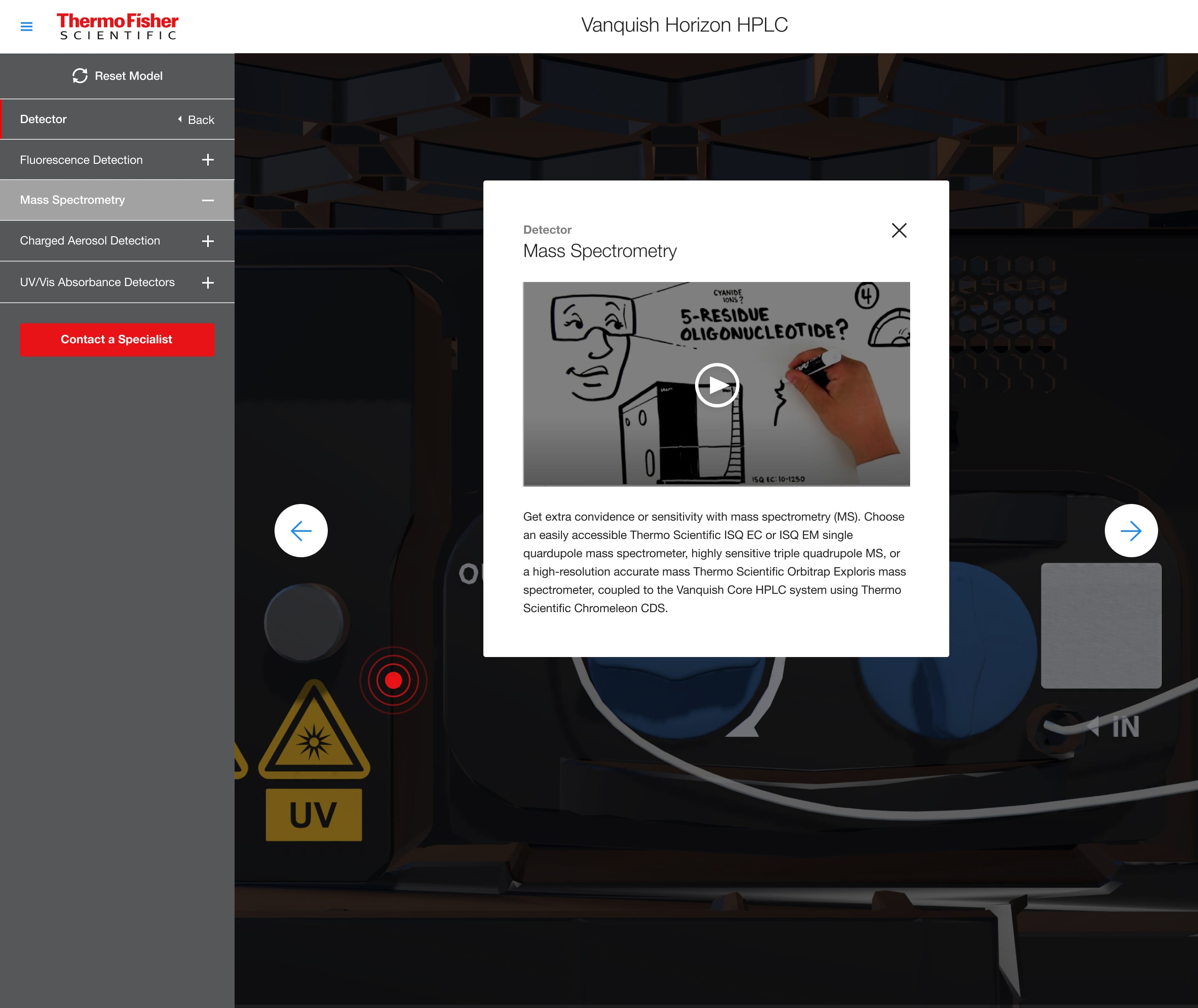Expand Fluorescence Detection plus icon

point(208,160)
